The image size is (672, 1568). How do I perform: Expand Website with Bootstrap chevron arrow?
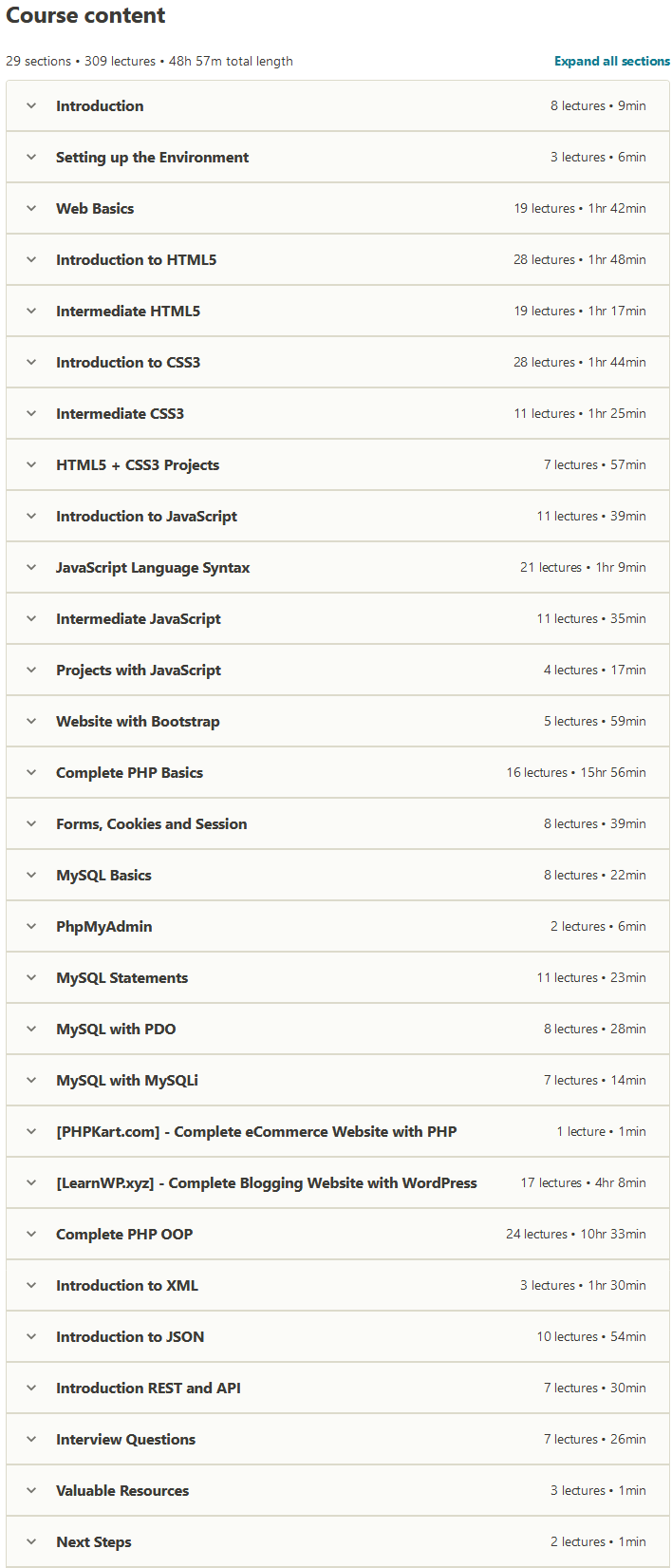pyautogui.click(x=31, y=722)
